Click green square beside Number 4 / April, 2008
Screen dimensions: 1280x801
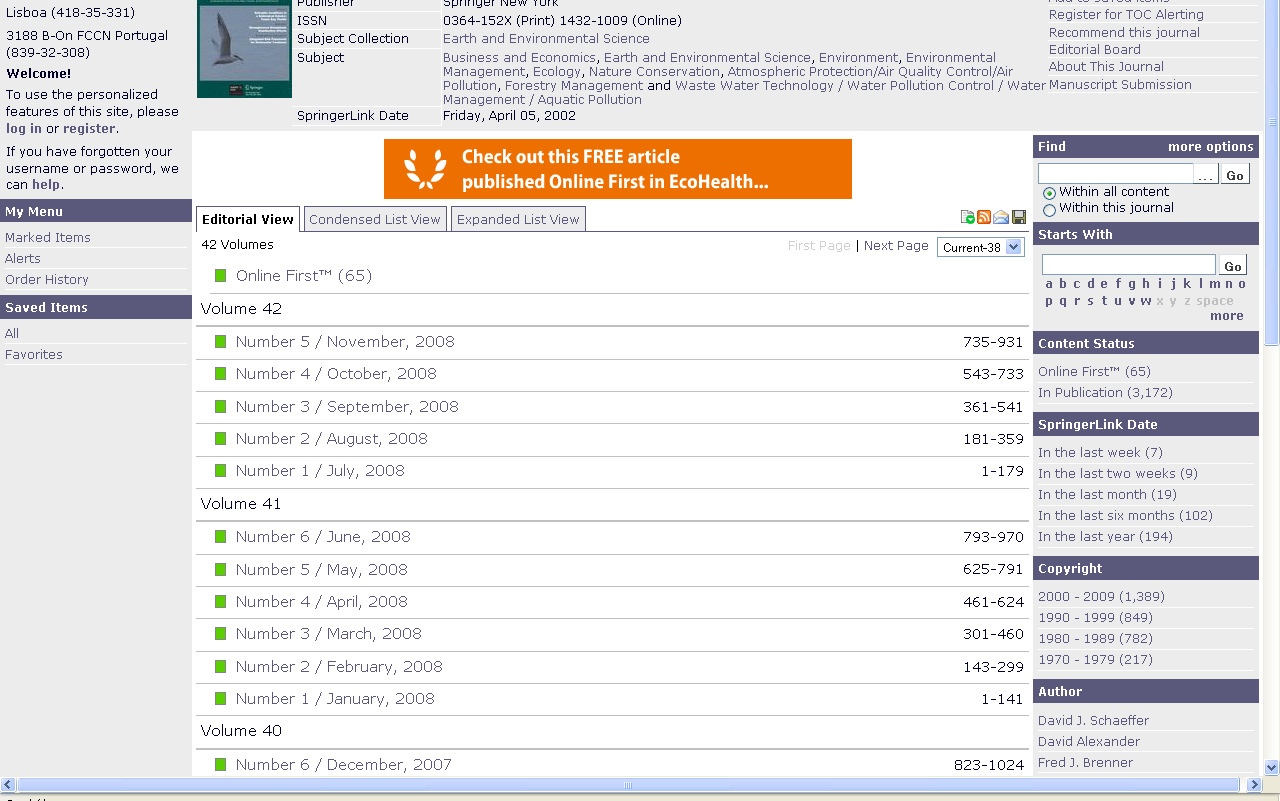click(x=220, y=601)
